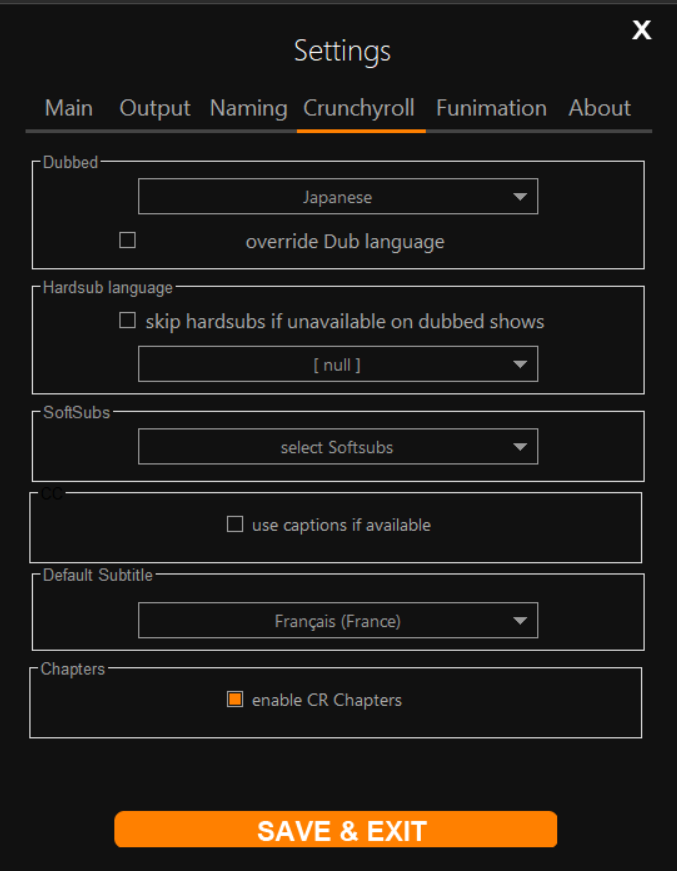Enable override Dub language
The height and width of the screenshot is (871, 677).
[x=127, y=240]
